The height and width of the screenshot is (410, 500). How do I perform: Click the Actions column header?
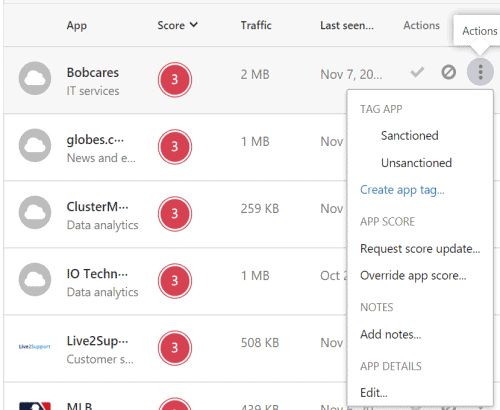coord(421,25)
